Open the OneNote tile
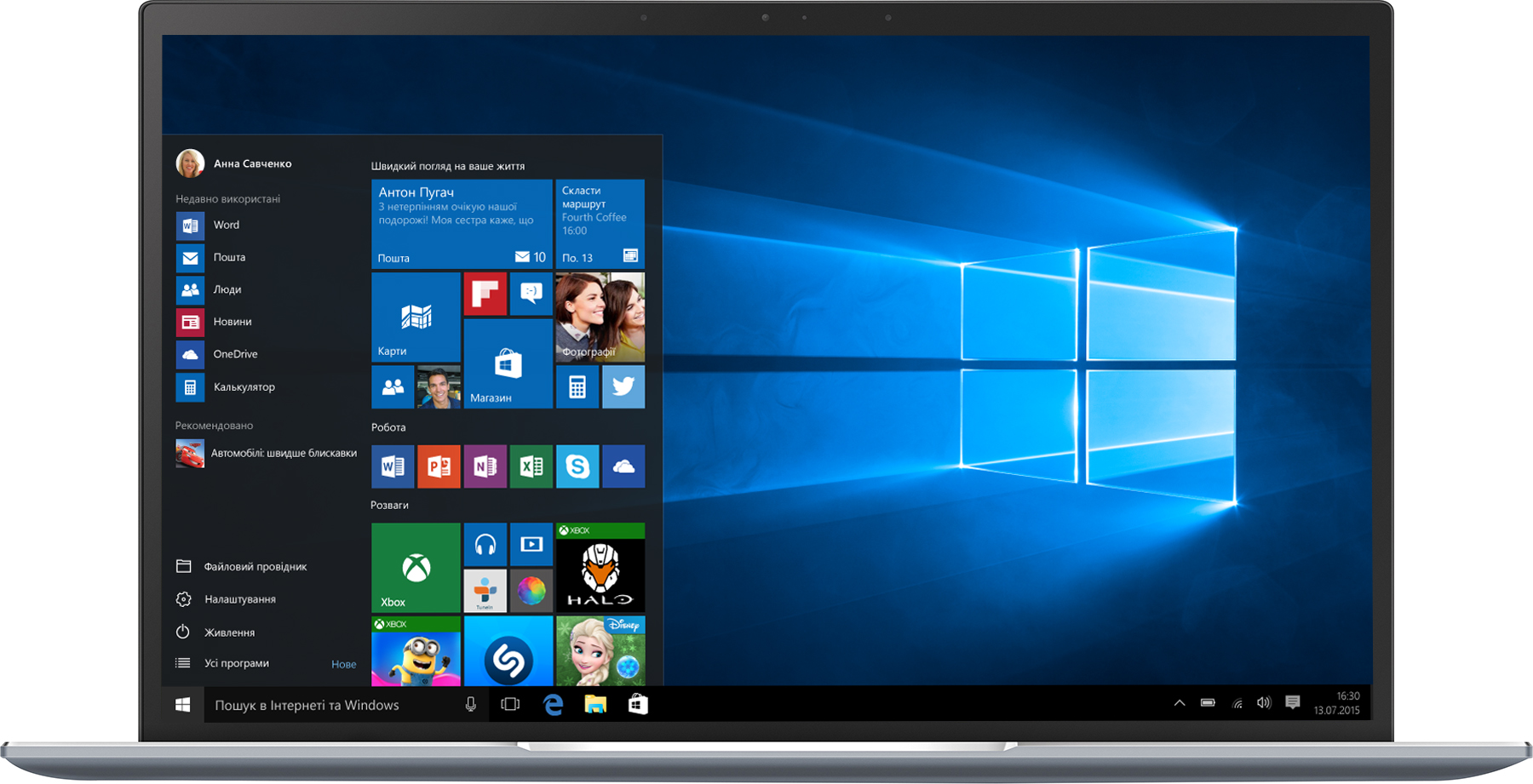Viewport: 1533px width, 784px height. pos(485,466)
